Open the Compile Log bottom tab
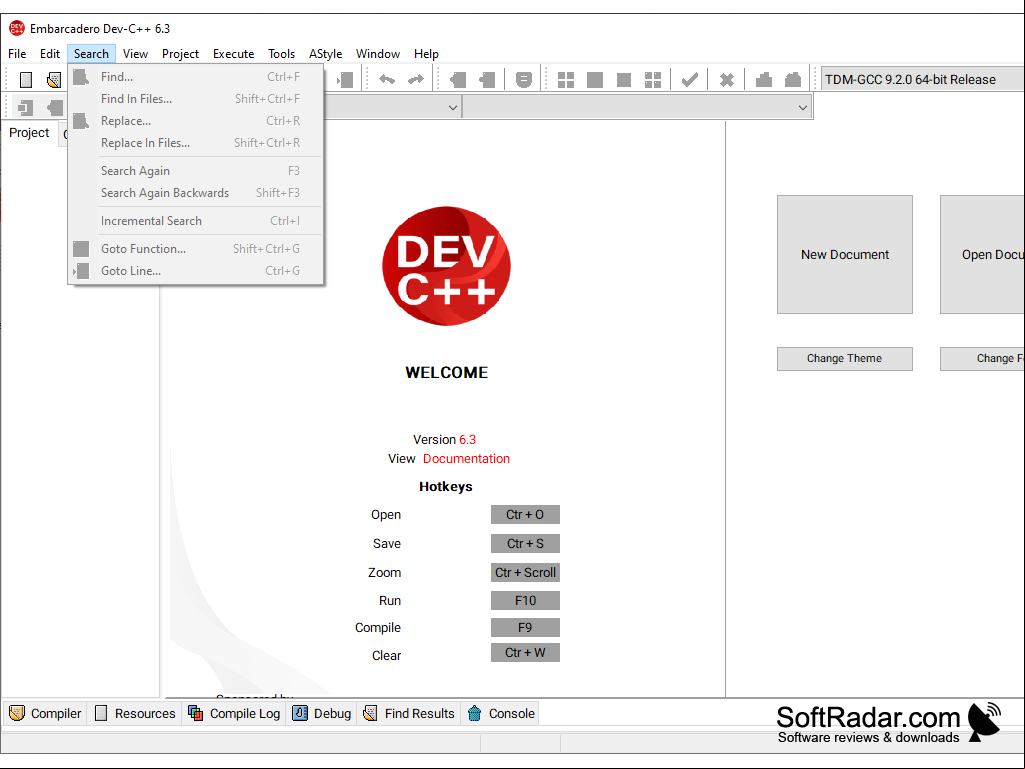 [x=234, y=713]
